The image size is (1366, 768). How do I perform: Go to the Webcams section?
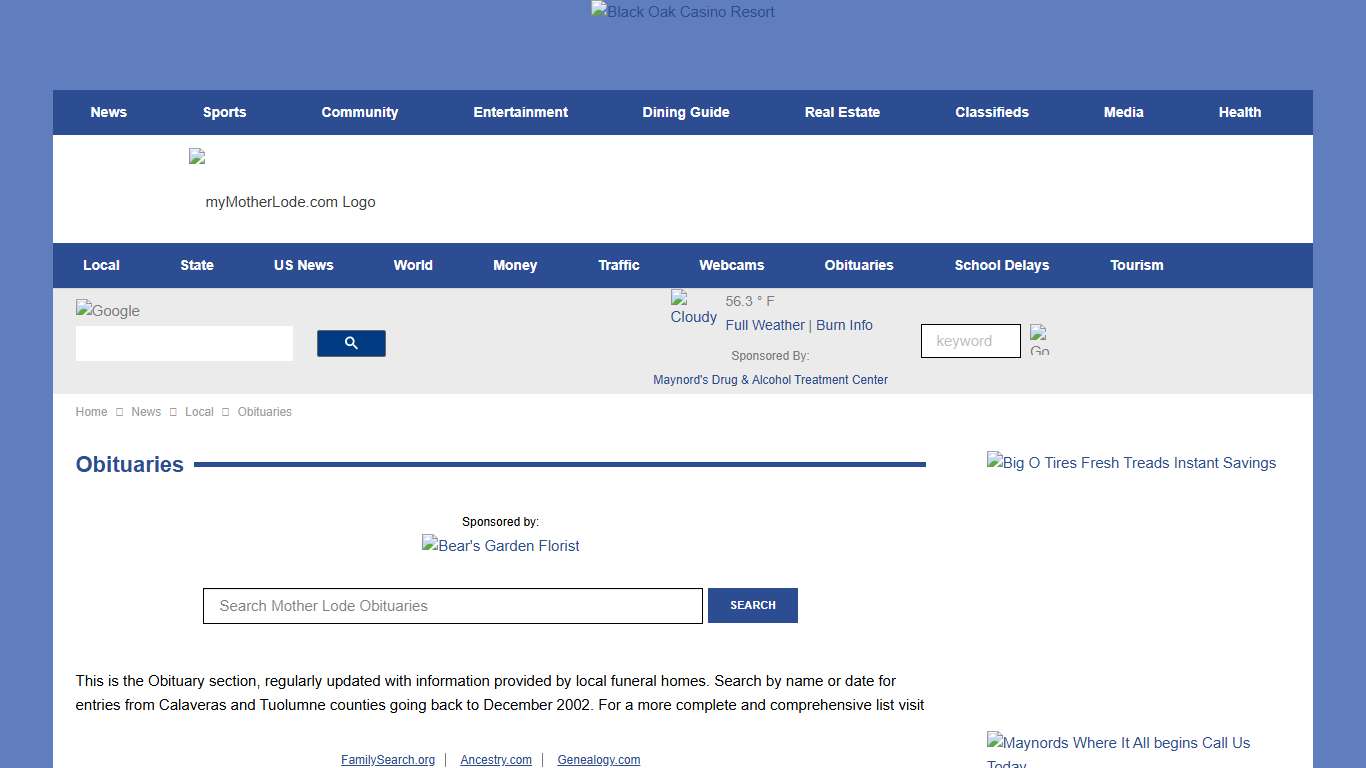tap(731, 265)
